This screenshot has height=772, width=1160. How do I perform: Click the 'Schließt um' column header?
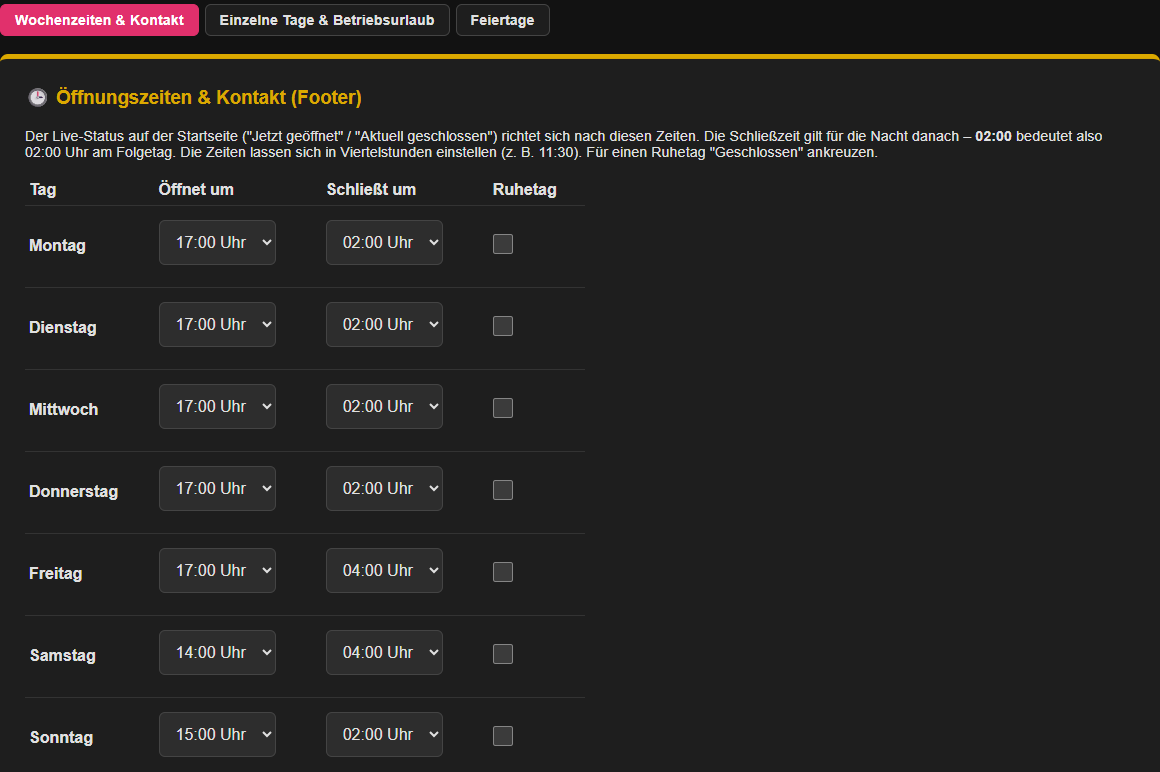[371, 189]
